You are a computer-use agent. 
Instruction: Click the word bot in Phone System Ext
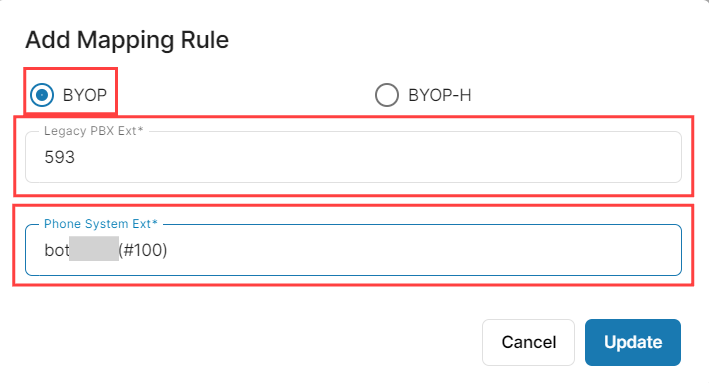(57, 250)
